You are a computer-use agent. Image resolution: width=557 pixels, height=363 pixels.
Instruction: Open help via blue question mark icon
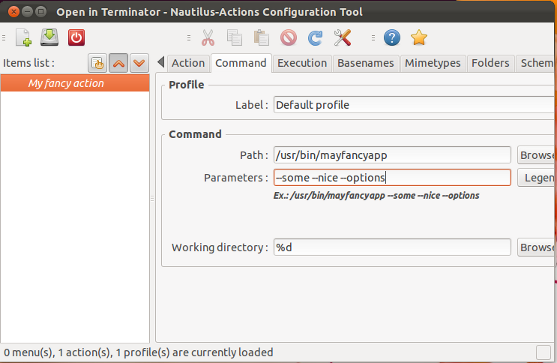click(392, 38)
